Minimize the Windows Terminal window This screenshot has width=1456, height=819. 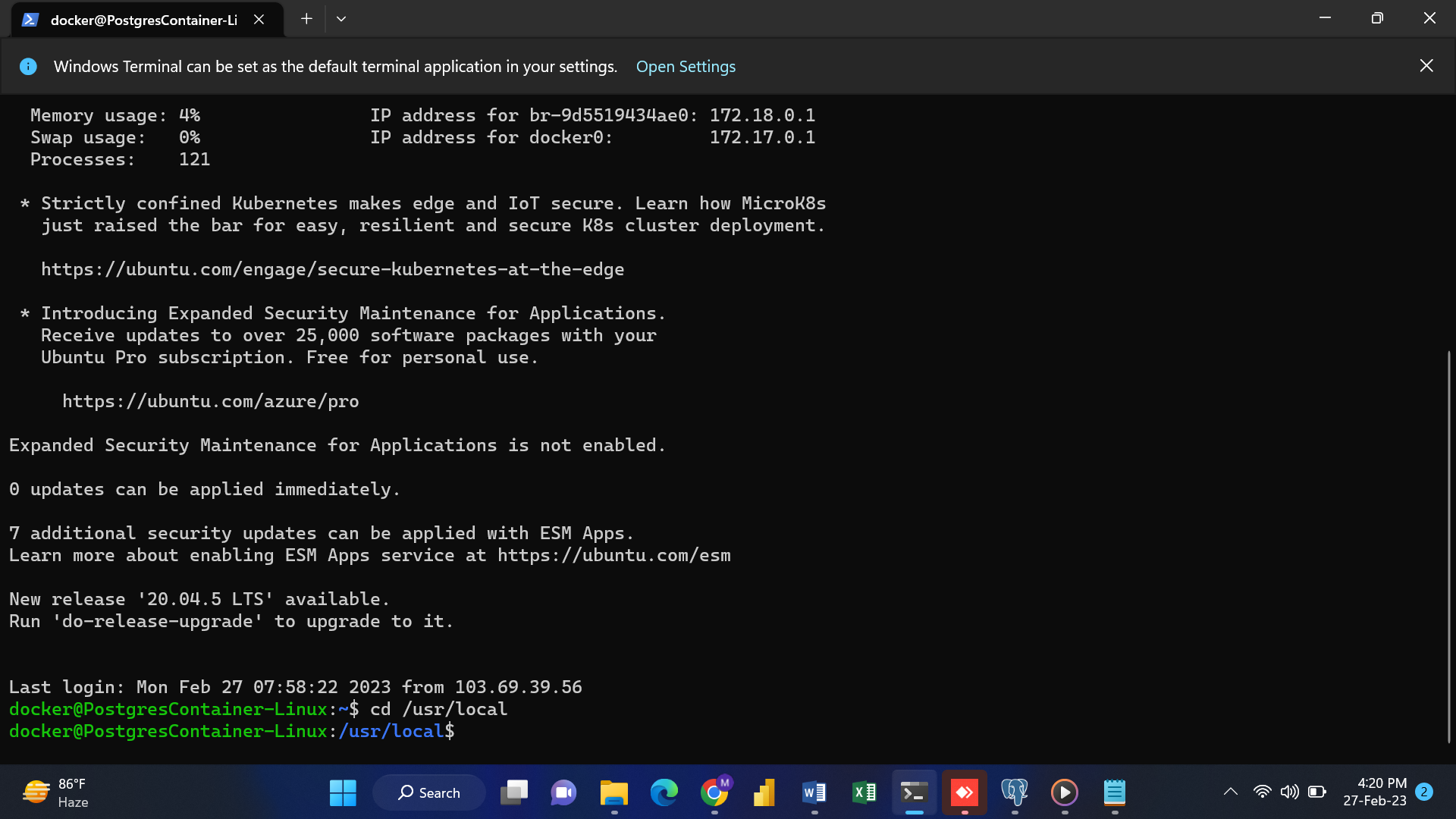[x=1325, y=18]
